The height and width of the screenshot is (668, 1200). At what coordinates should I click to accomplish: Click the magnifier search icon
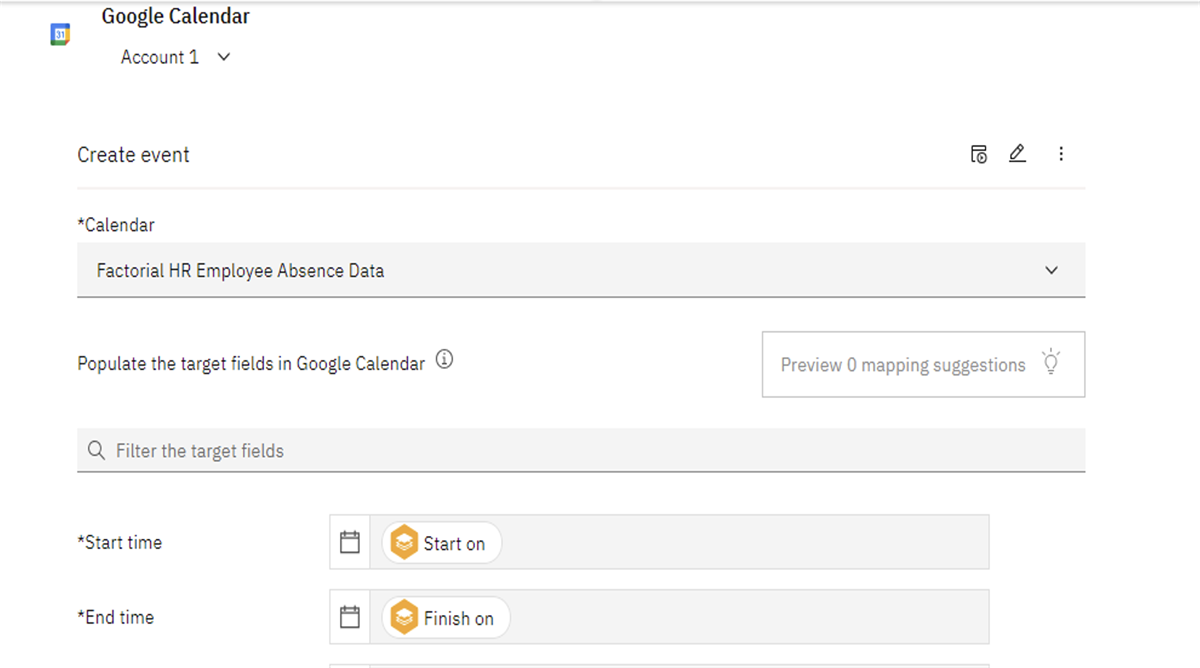click(x=96, y=451)
